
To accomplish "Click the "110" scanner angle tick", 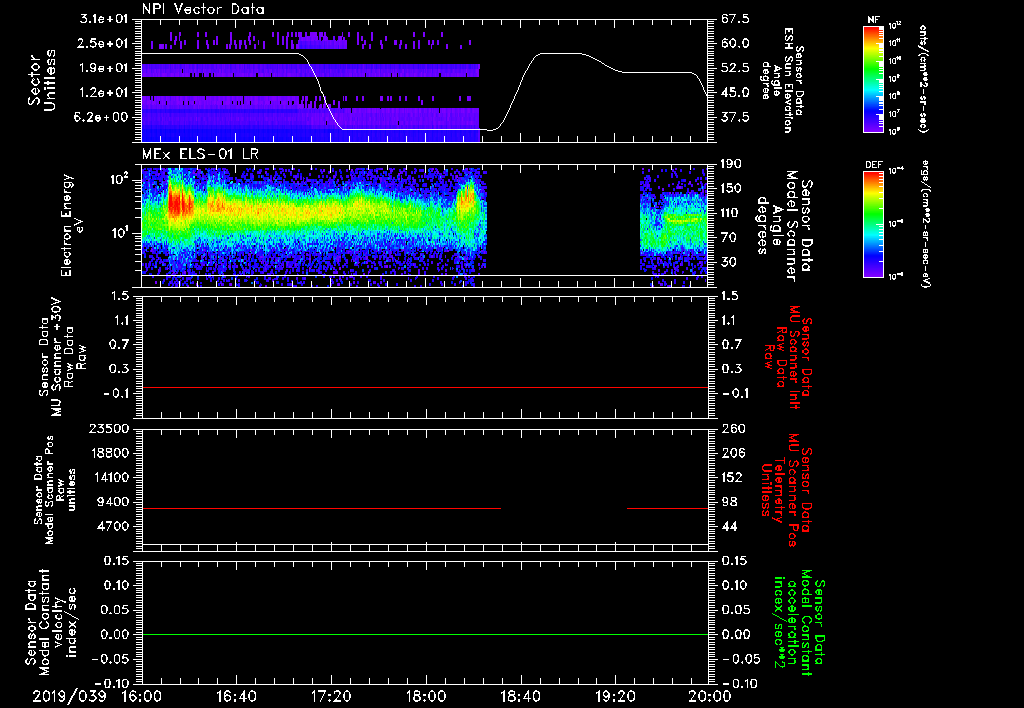I will point(732,213).
